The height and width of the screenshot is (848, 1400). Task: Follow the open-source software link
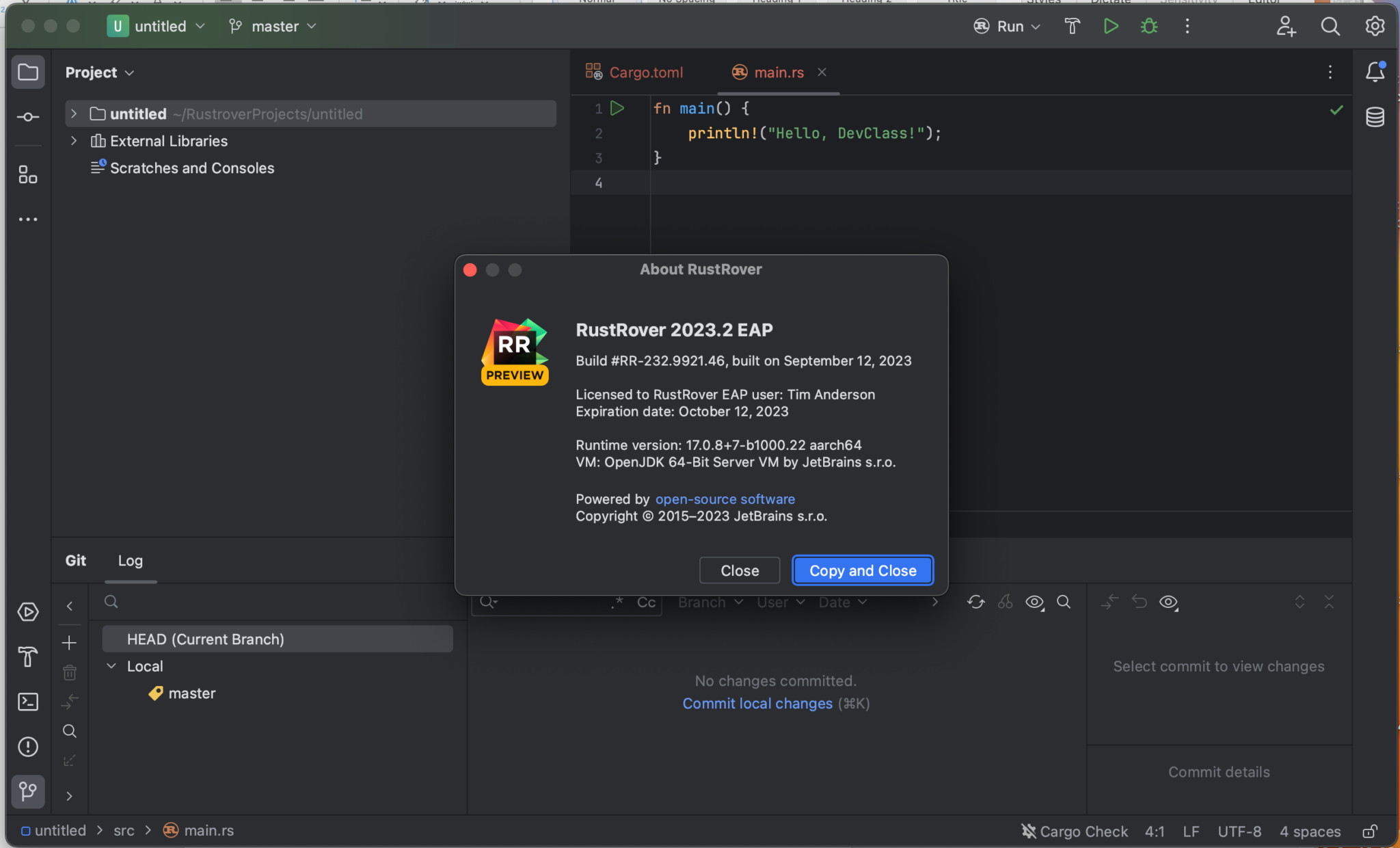click(725, 499)
